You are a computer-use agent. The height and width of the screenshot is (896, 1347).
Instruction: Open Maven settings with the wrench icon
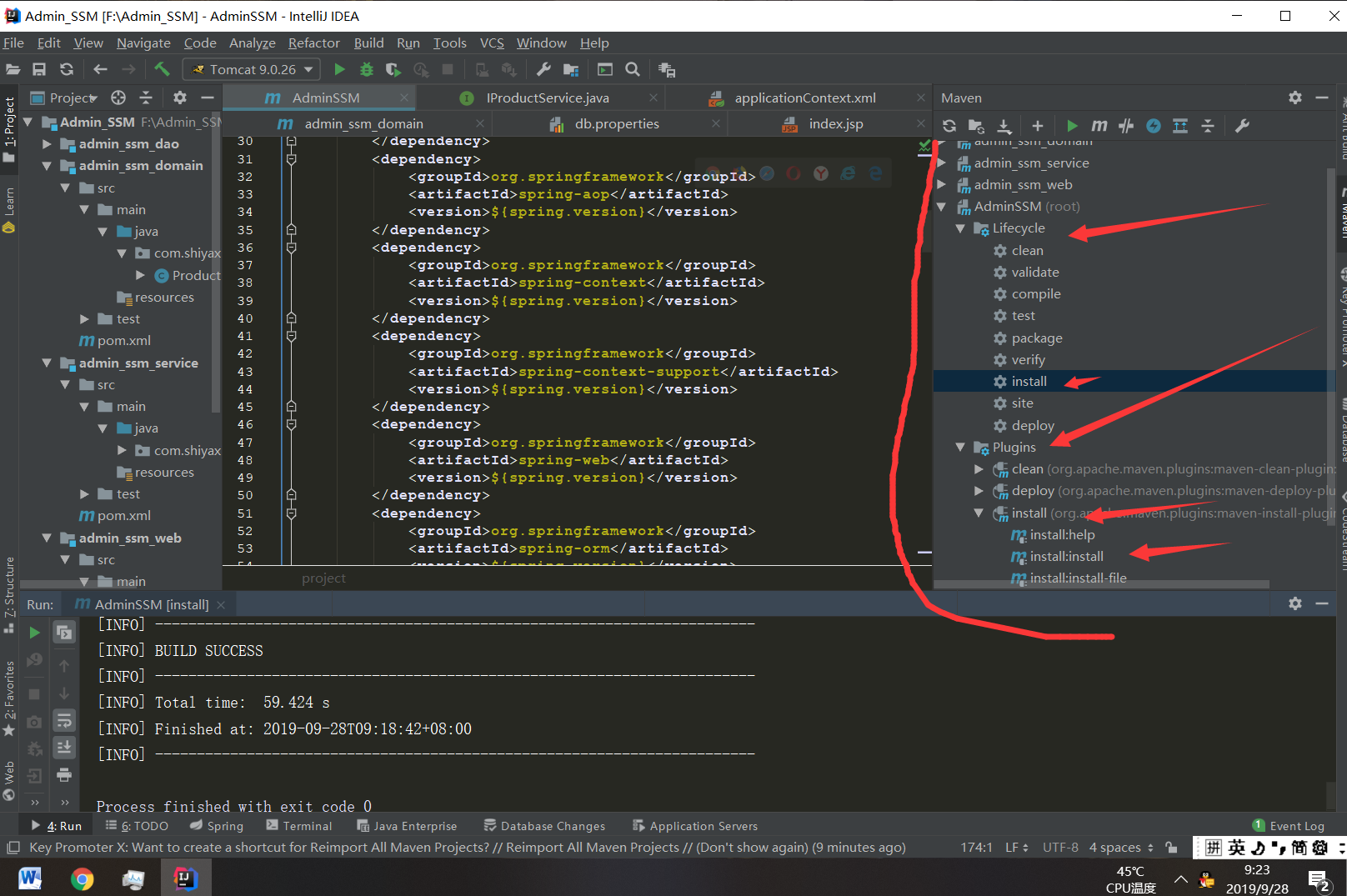point(1242,126)
